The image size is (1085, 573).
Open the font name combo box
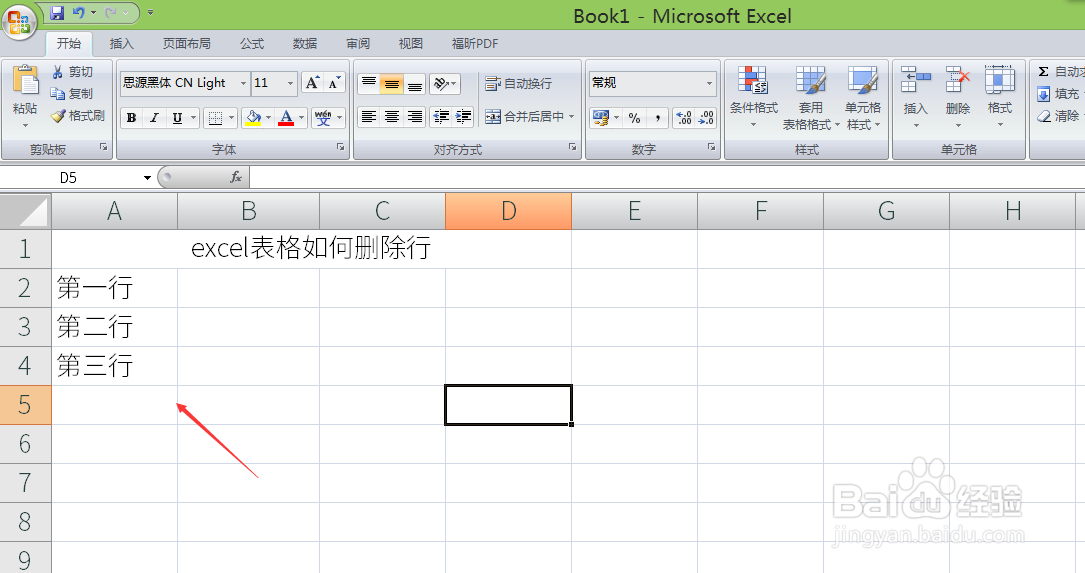click(185, 83)
